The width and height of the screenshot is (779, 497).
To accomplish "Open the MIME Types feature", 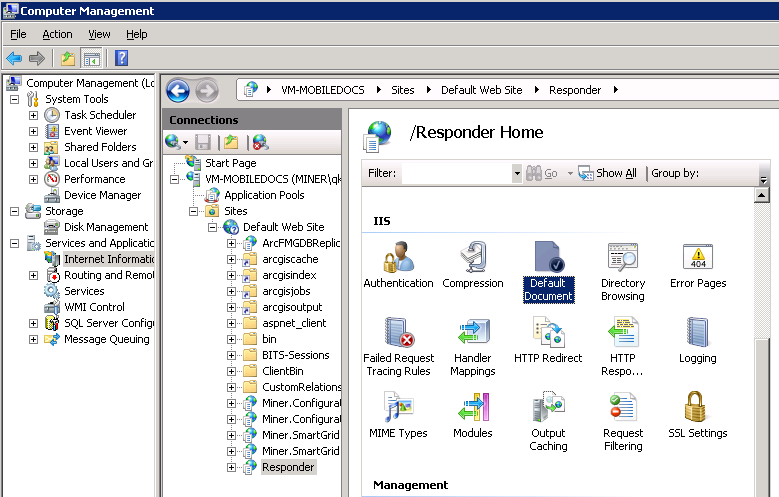I will (398, 409).
